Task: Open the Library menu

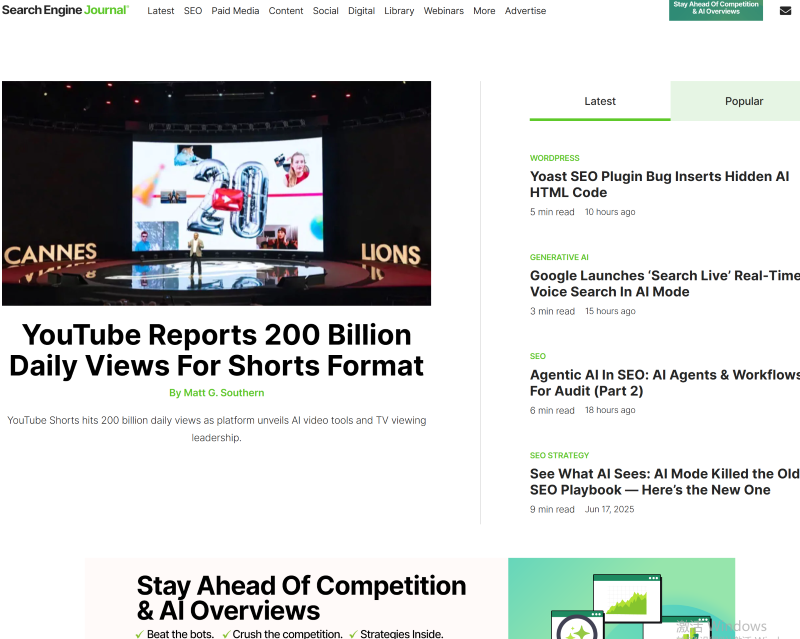Action: [399, 11]
